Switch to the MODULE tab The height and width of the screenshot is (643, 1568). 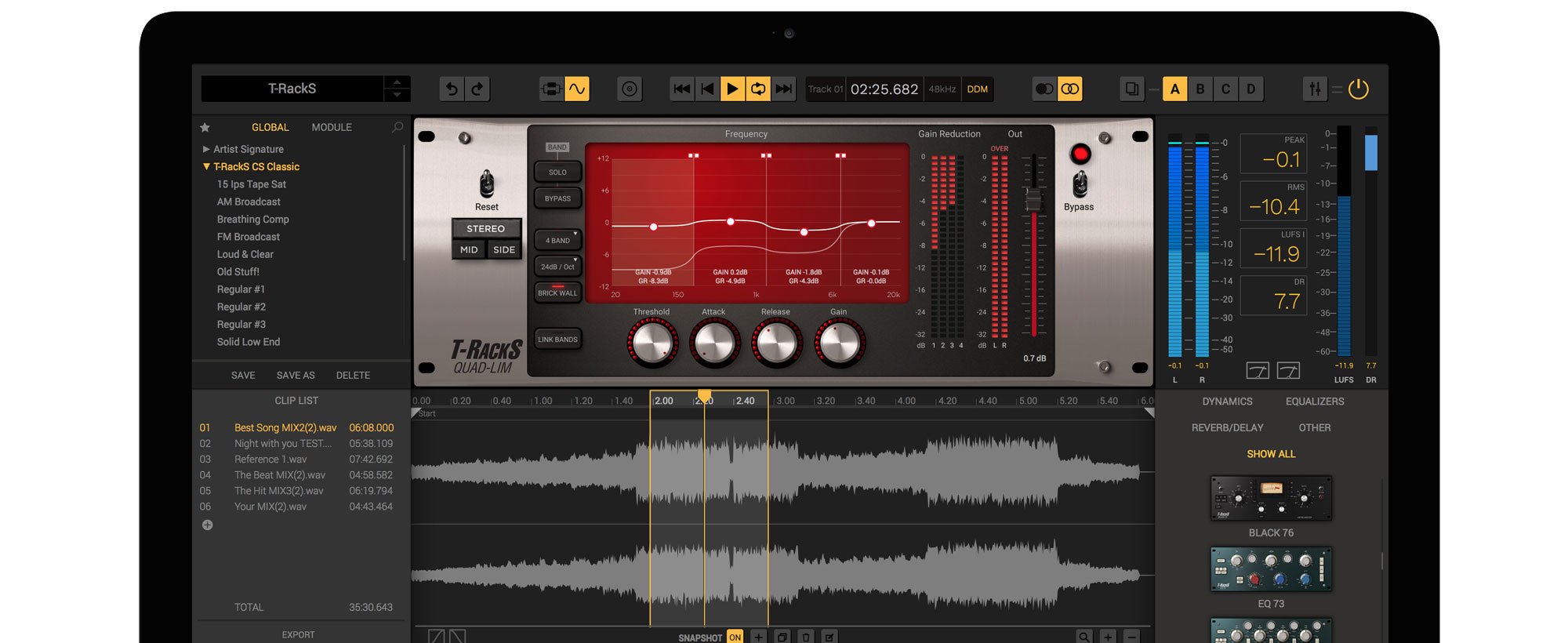(x=332, y=127)
